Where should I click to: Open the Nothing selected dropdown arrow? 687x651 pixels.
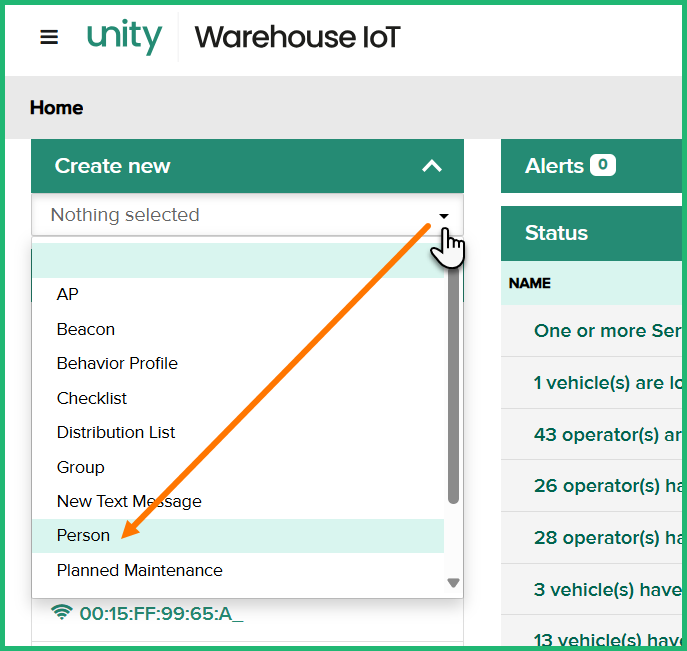[x=444, y=215]
